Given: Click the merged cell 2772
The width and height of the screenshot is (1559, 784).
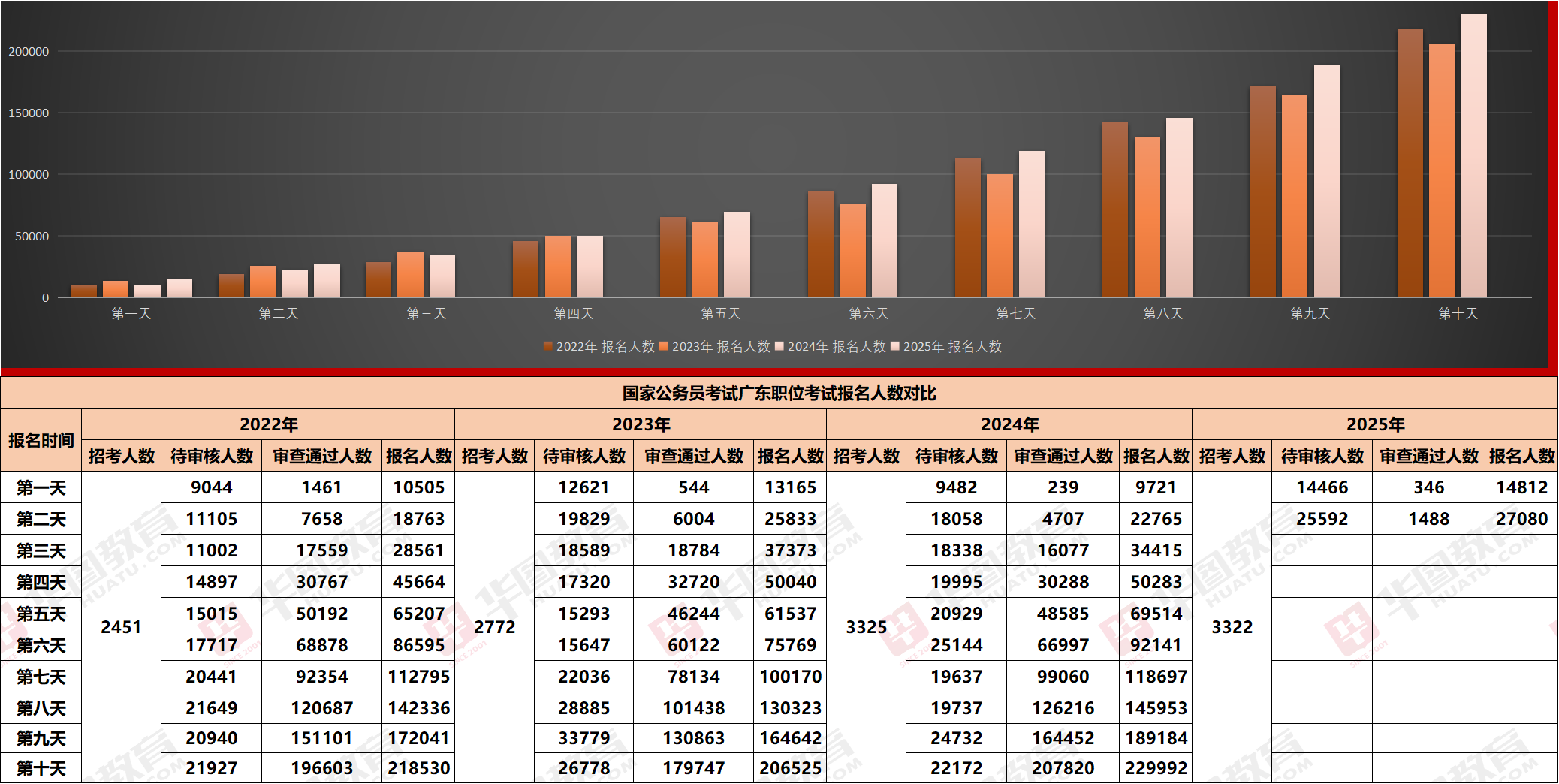Looking at the screenshot, I should (495, 627).
